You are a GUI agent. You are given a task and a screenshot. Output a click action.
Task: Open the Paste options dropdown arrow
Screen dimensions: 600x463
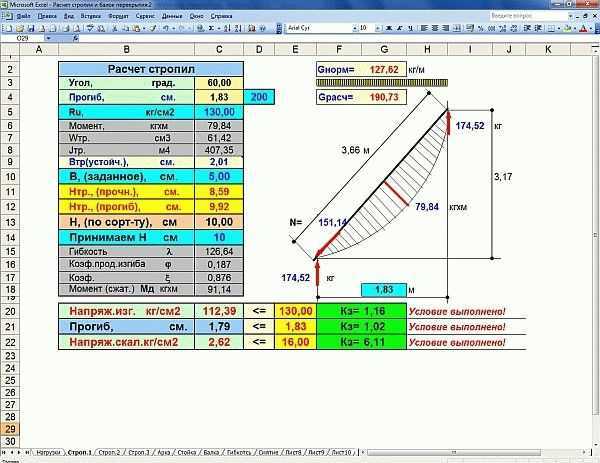(144, 28)
